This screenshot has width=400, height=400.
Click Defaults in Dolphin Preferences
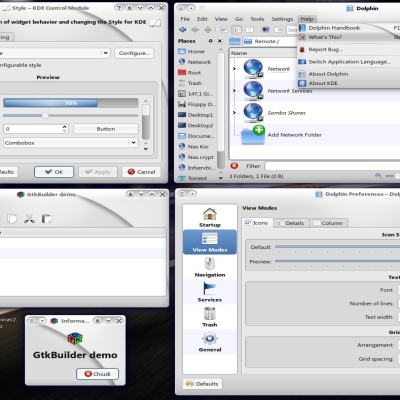click(202, 384)
